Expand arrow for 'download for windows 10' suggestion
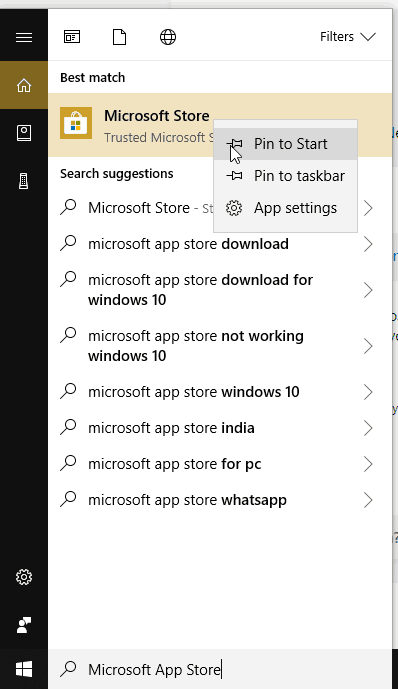The height and width of the screenshot is (689, 398). pyautogui.click(x=368, y=290)
